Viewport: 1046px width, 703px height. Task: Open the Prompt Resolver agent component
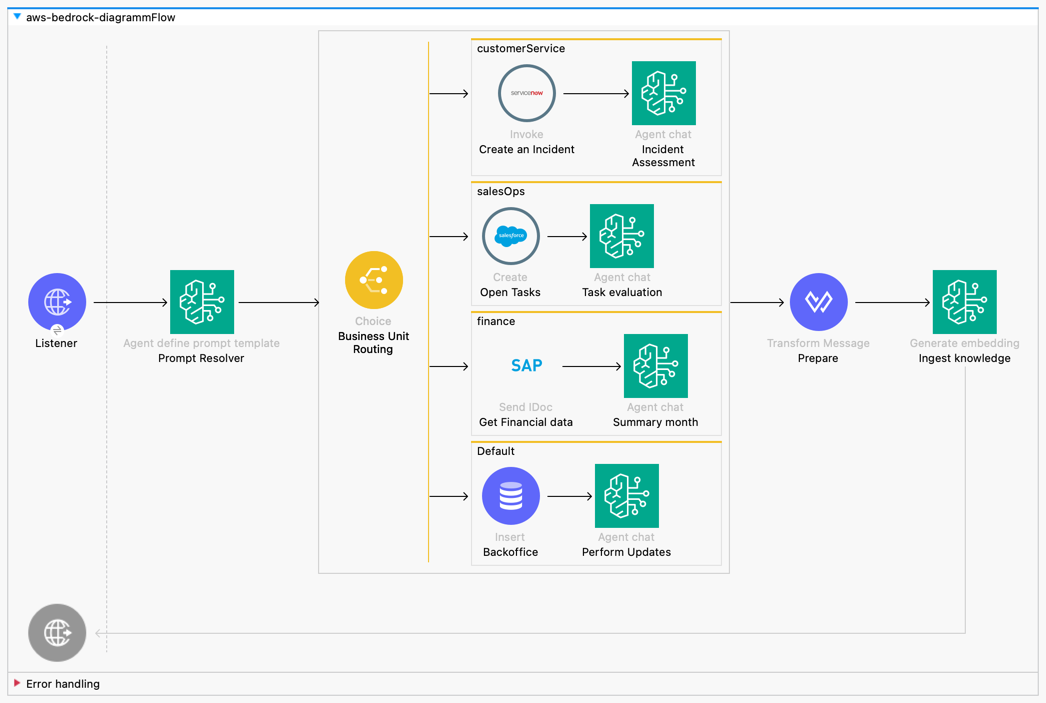202,301
